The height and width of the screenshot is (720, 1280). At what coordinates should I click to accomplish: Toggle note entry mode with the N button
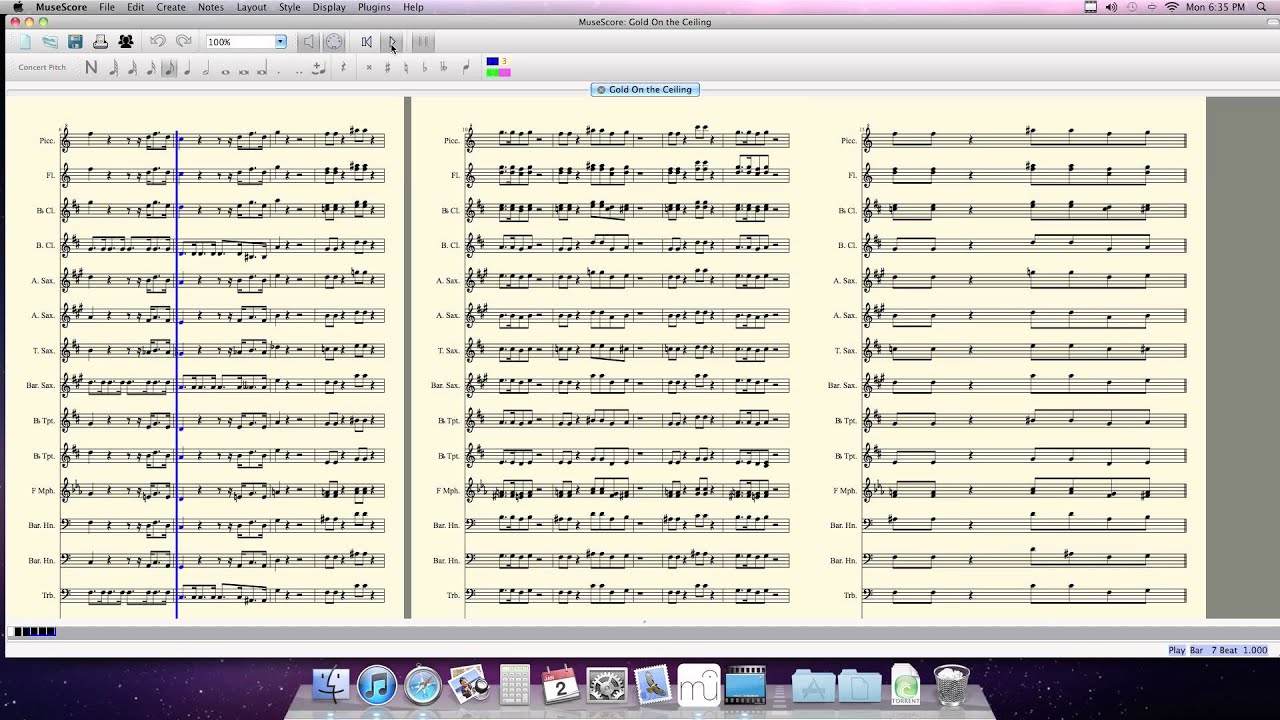(x=91, y=68)
